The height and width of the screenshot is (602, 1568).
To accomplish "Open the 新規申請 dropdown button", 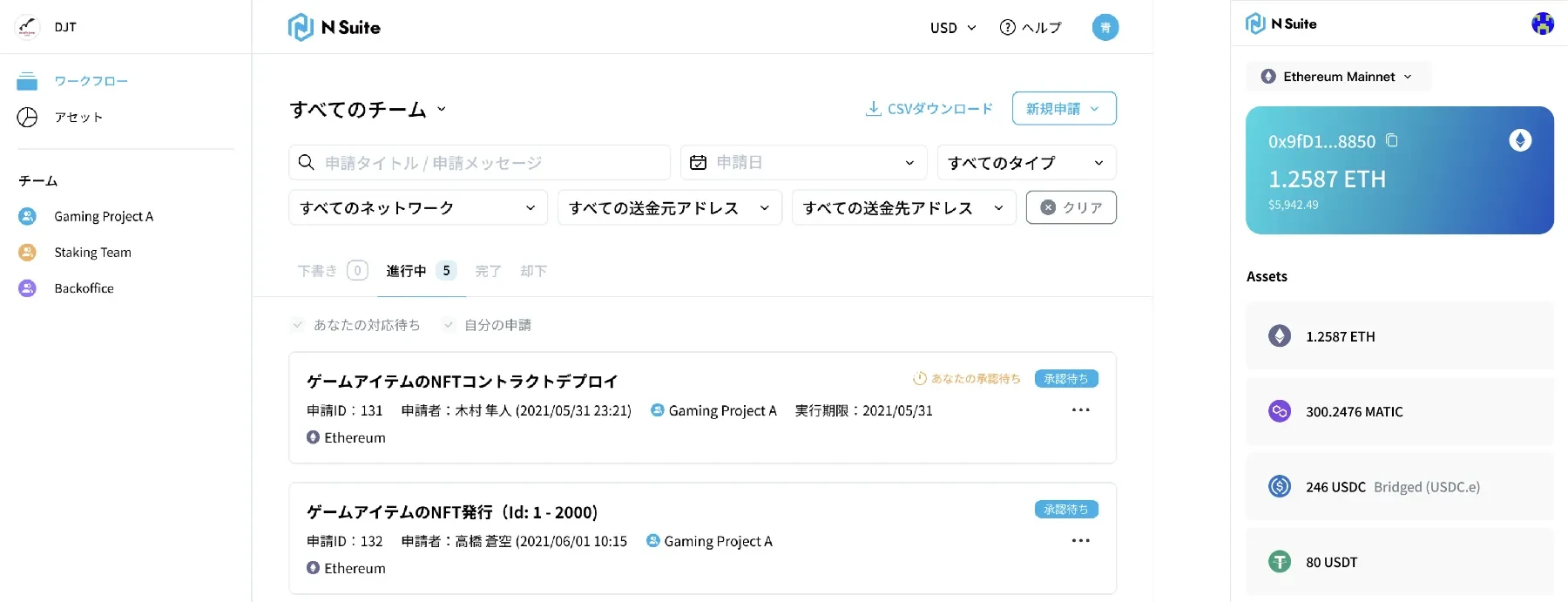I will [1064, 108].
